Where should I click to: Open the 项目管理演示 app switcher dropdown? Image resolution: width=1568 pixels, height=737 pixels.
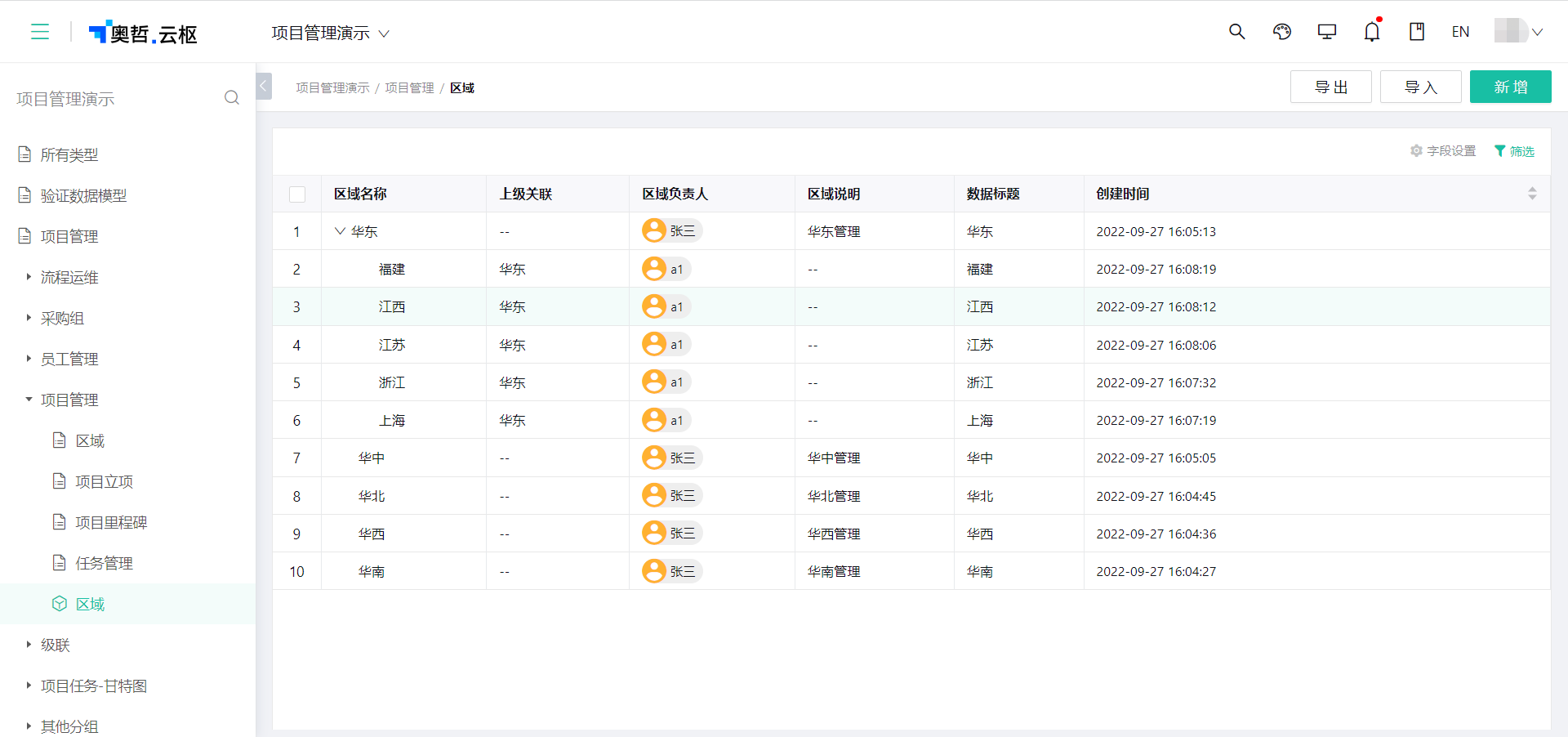tap(330, 33)
